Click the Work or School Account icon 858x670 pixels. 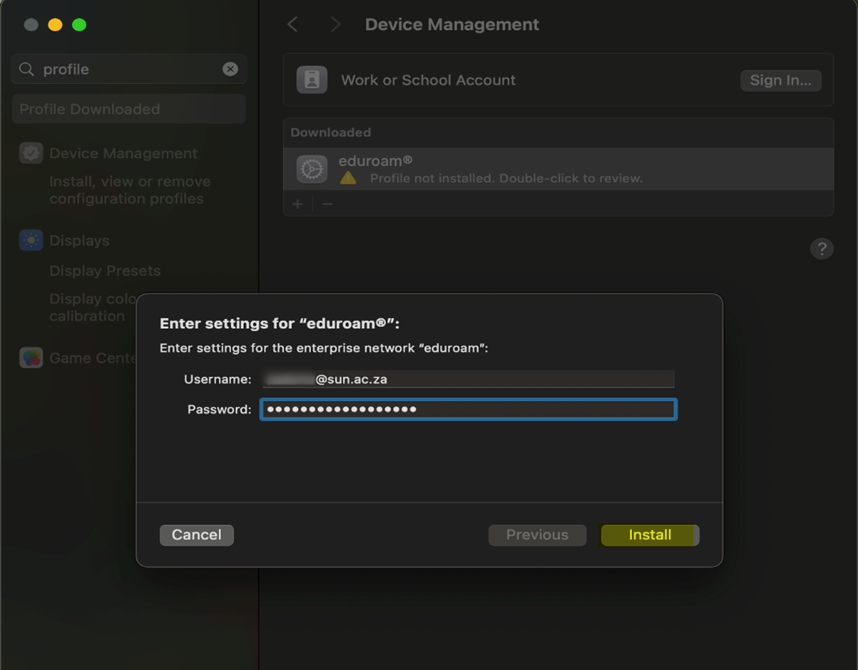click(312, 80)
